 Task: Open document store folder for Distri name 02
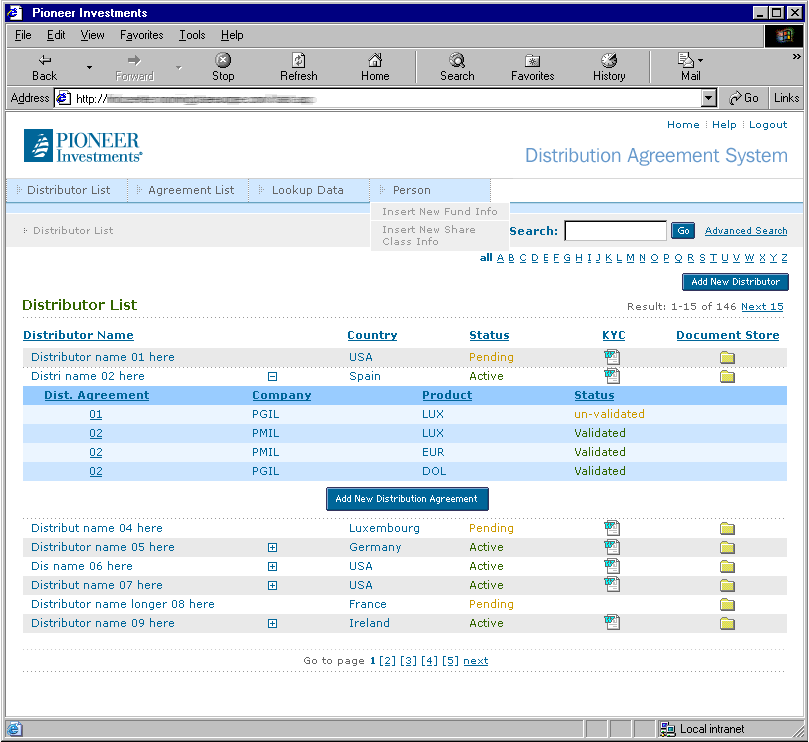click(x=727, y=377)
